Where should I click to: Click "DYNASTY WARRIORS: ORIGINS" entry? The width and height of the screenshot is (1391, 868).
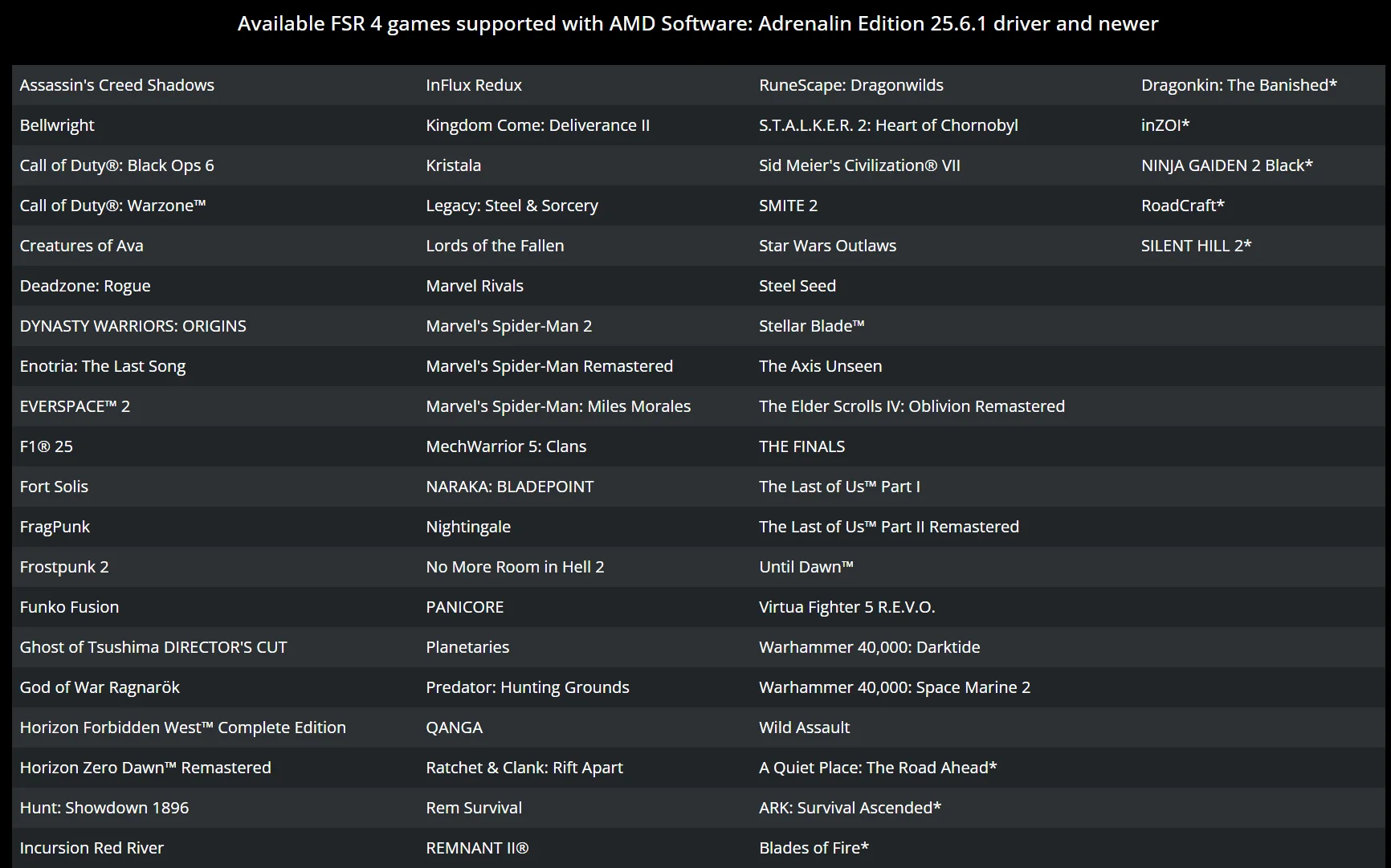coord(133,326)
